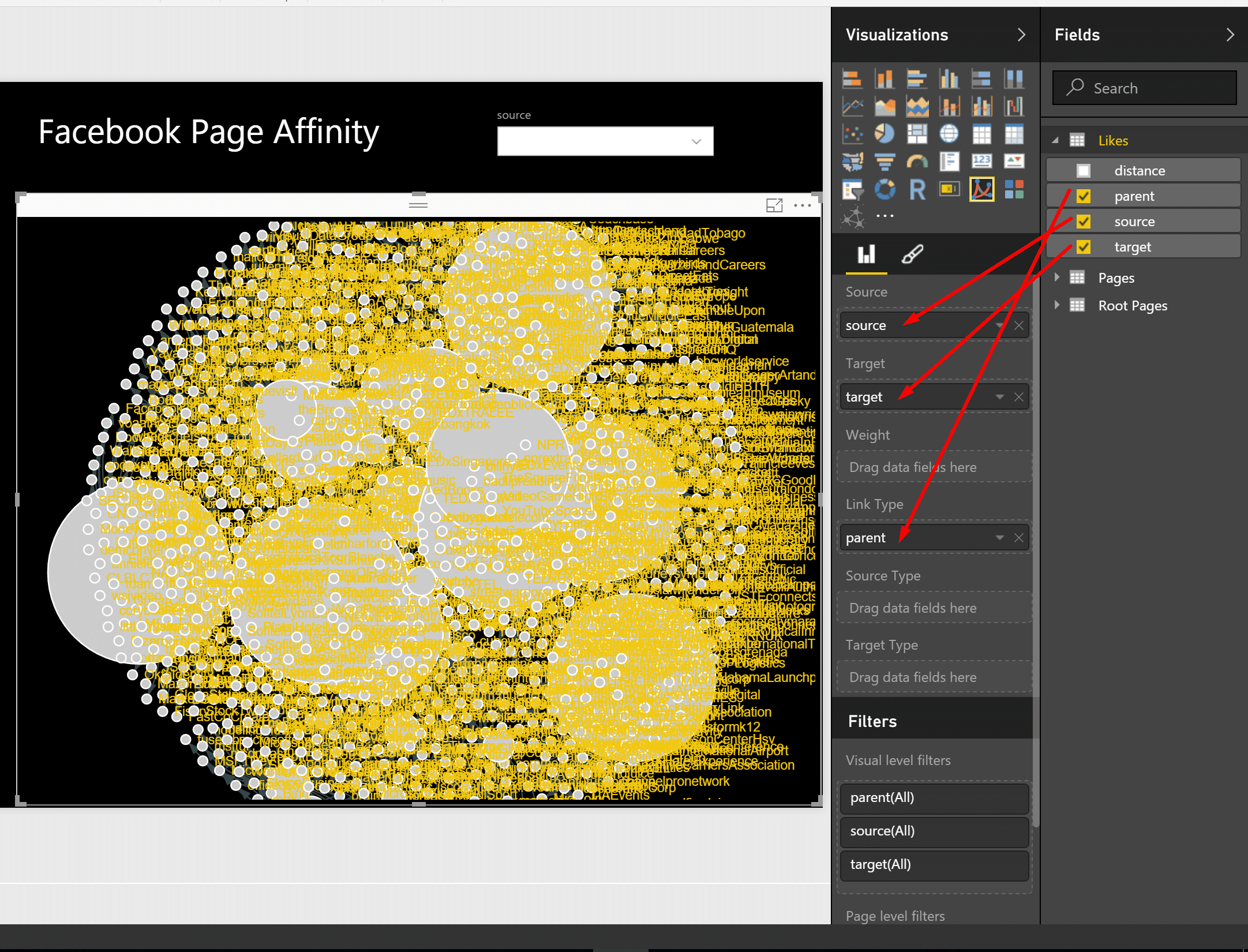The width and height of the screenshot is (1248, 952).
Task: Remove parent from Link Type well
Action: click(1019, 538)
